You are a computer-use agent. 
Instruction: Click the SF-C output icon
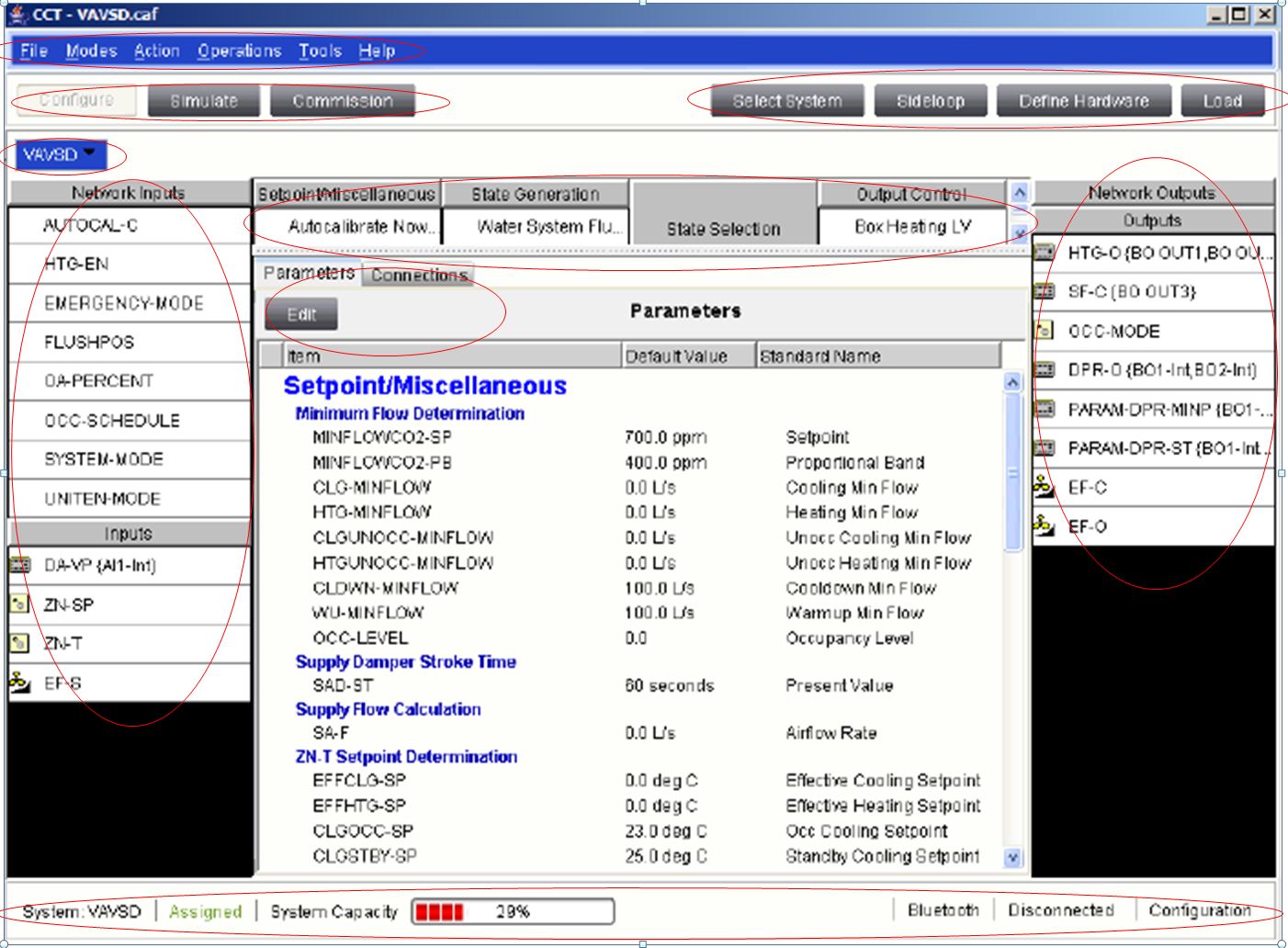point(1045,292)
